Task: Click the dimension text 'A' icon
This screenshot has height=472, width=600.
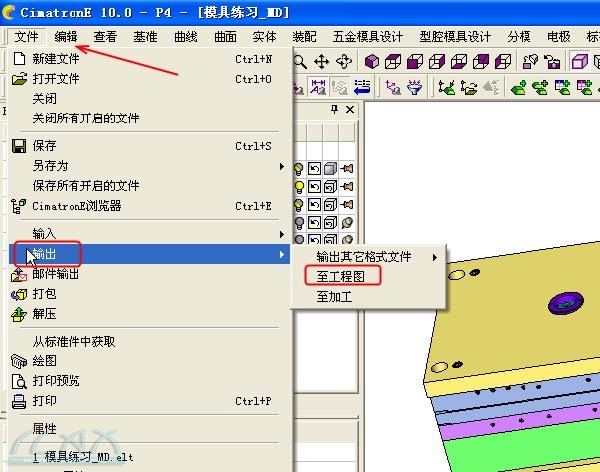Action: click(x=318, y=87)
